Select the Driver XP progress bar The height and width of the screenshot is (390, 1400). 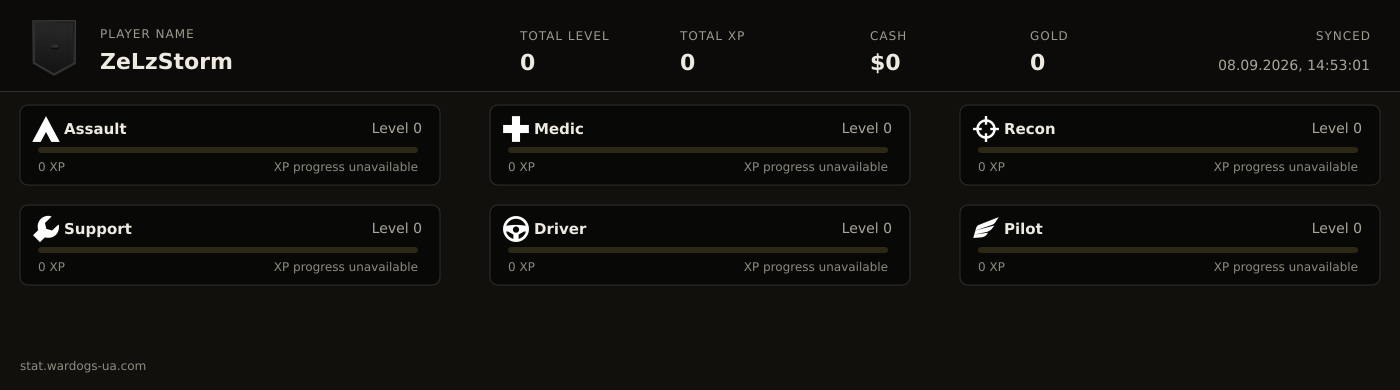[698, 250]
